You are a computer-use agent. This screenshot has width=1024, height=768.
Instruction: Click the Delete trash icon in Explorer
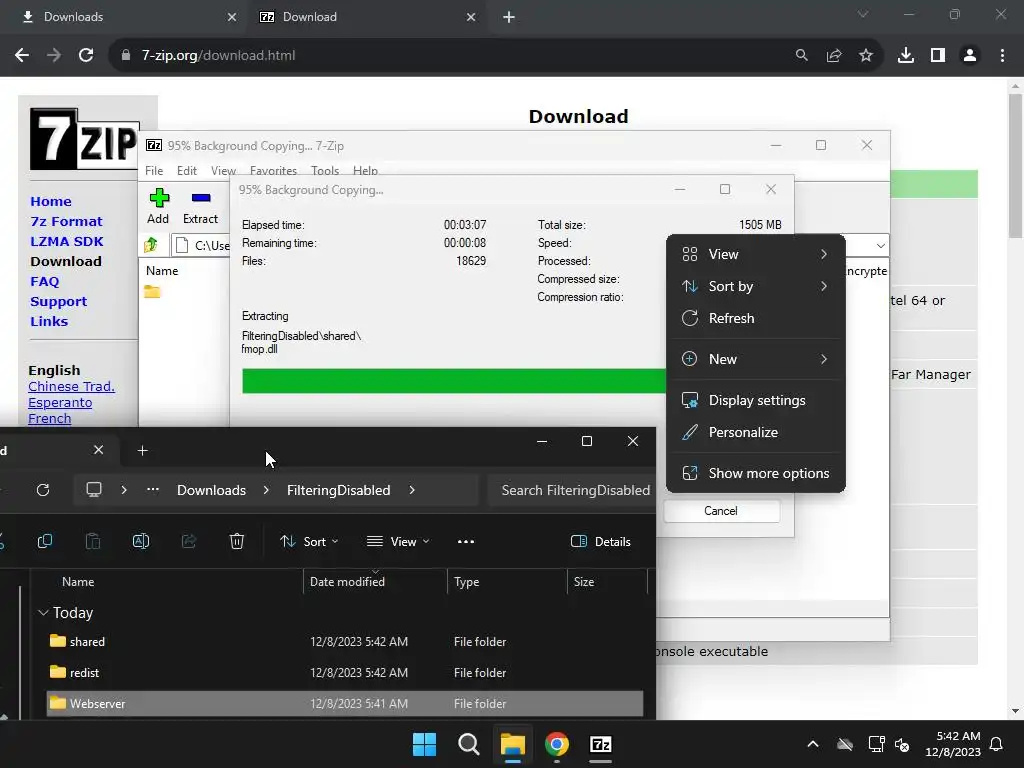(x=237, y=541)
